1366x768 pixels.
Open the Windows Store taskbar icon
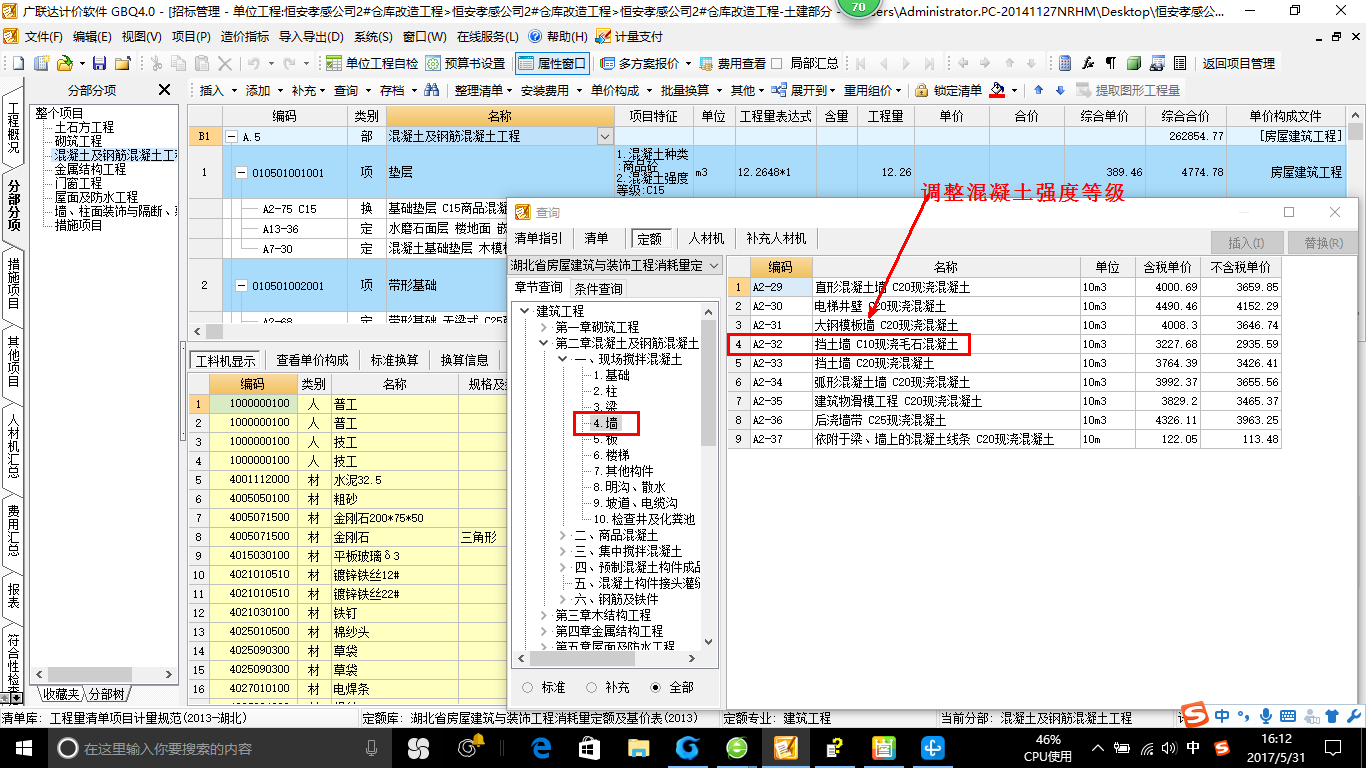click(x=589, y=747)
